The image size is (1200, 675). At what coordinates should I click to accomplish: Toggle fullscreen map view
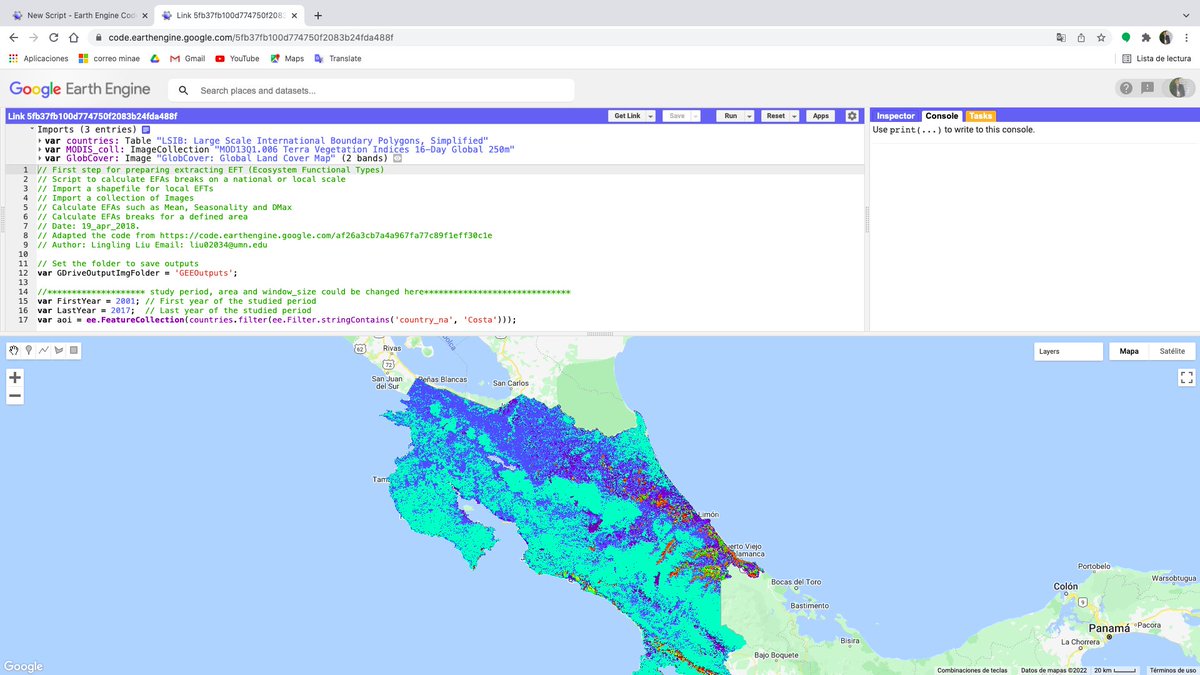tap(1187, 377)
